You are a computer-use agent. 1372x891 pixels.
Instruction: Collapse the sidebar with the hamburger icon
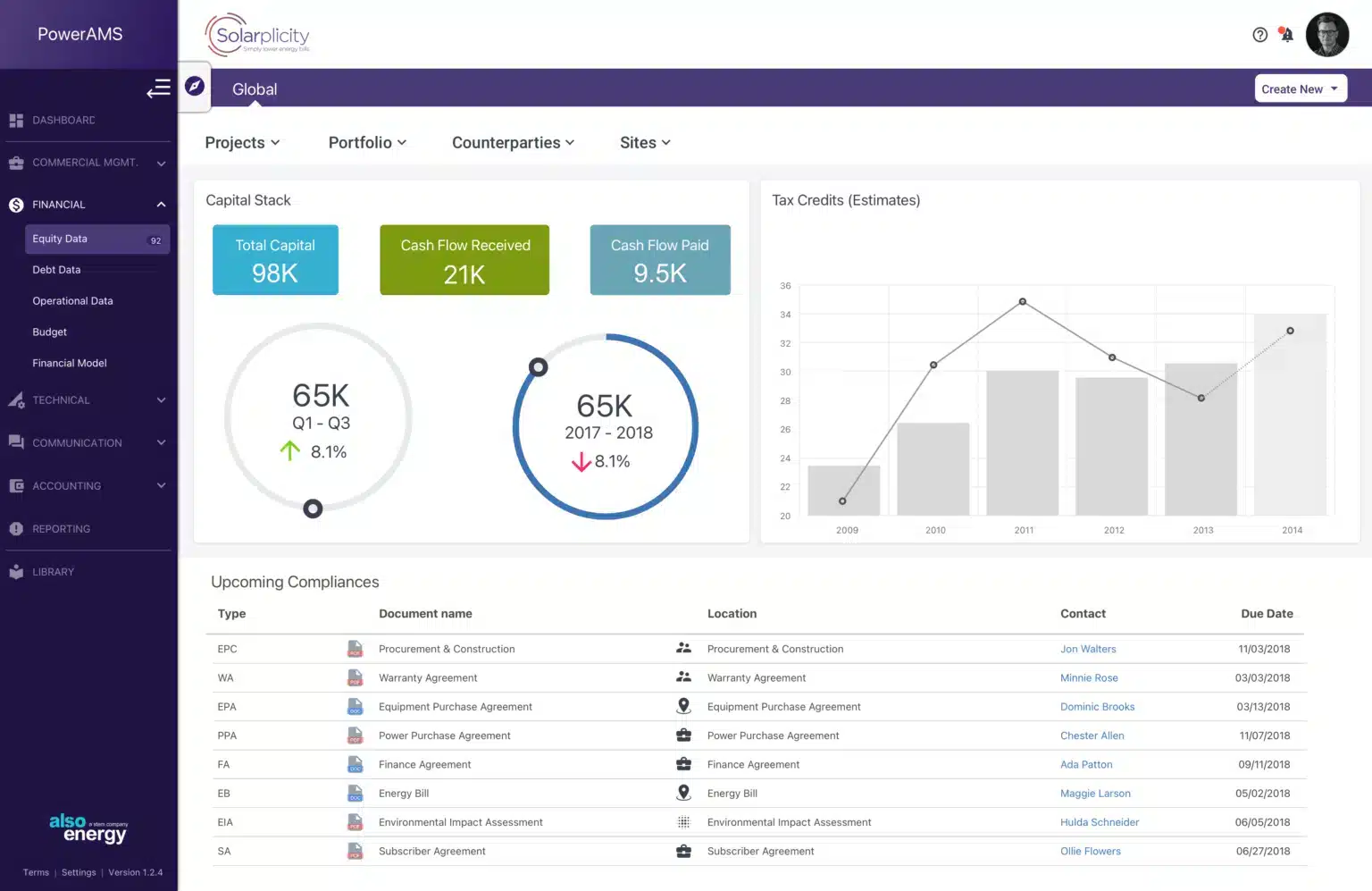pyautogui.click(x=158, y=88)
